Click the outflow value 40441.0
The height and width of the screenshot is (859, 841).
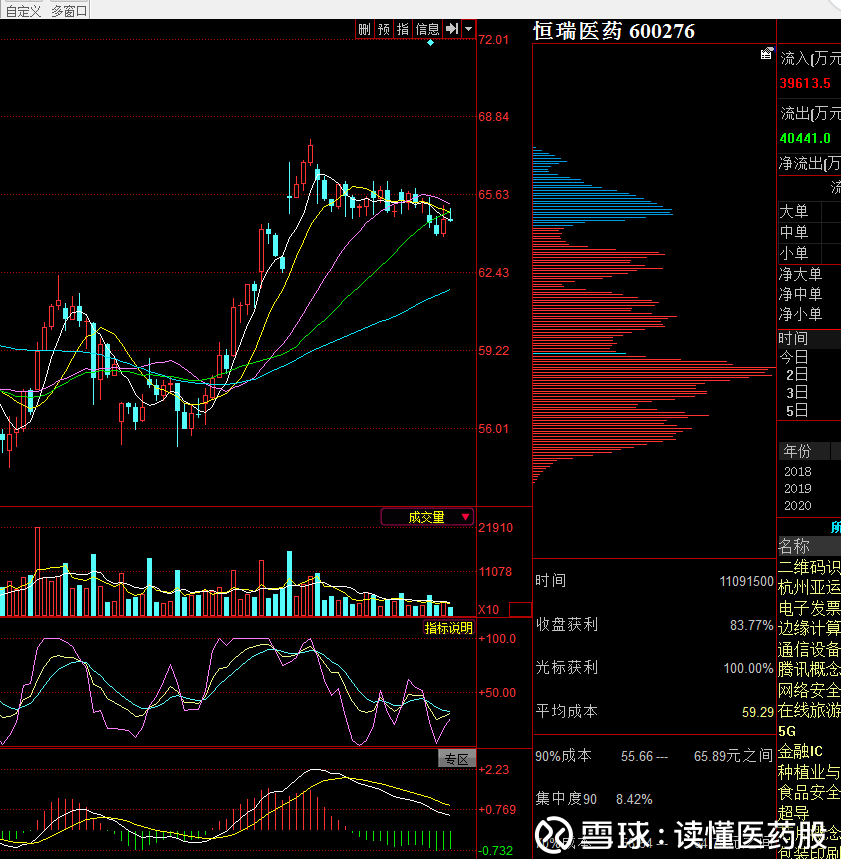click(x=805, y=138)
